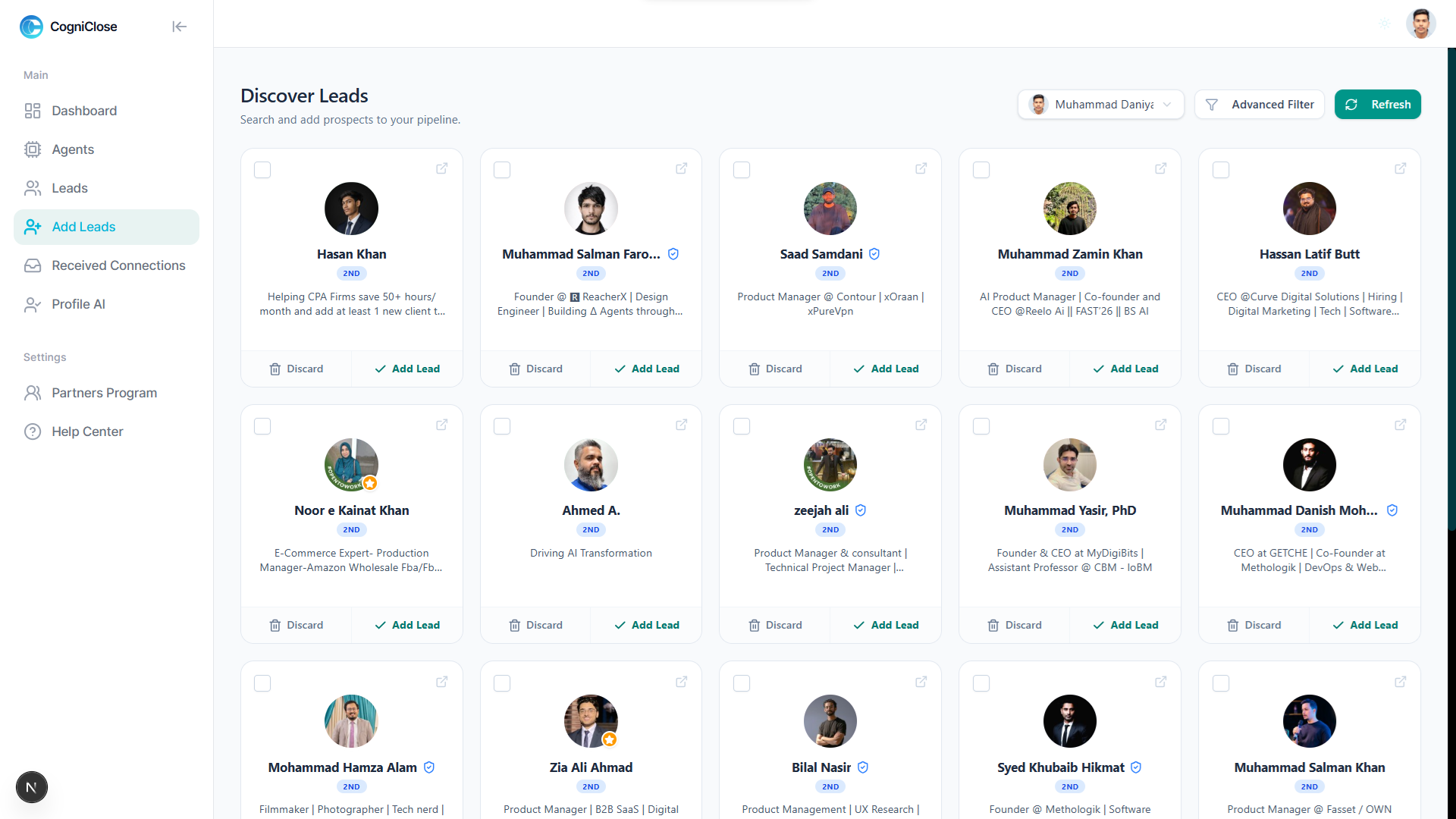Collapse the sidebar with the arrow icon
Image resolution: width=1456 pixels, height=819 pixels.
coord(179,27)
